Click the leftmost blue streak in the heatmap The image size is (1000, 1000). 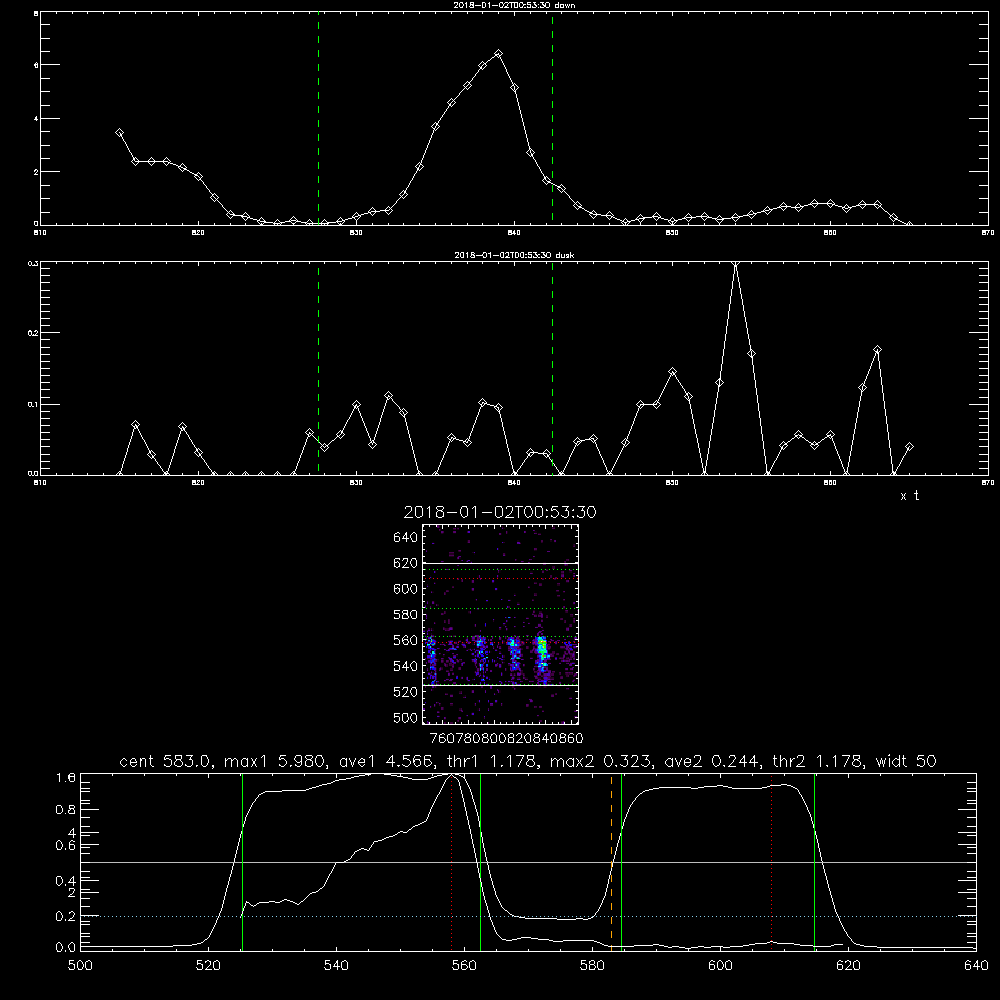pos(430,660)
